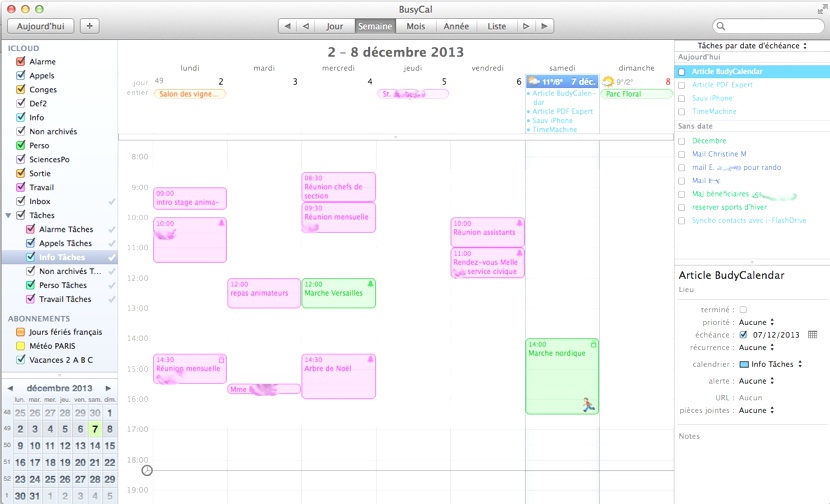Viewport: 830px width, 504px height.
Task: Open the date picker grid icon beside échéance
Action: click(812, 334)
